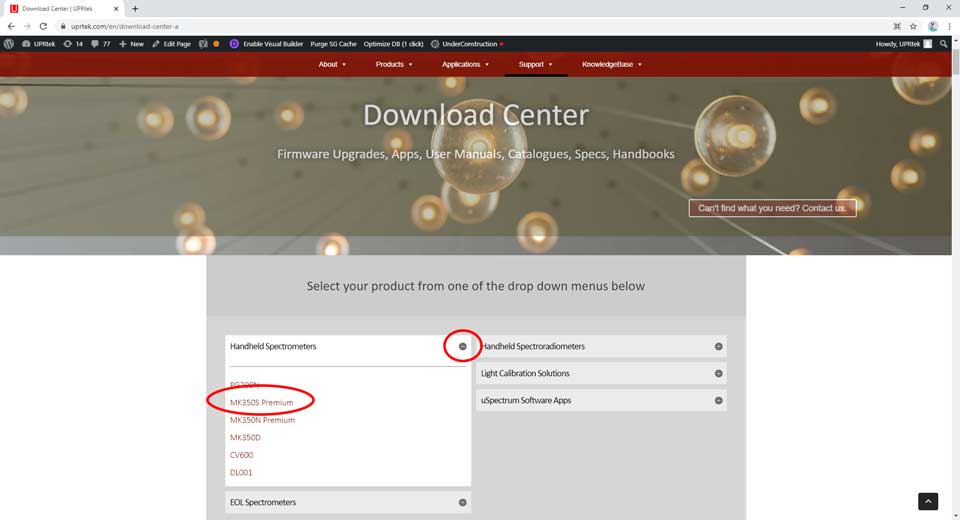Open the MK350S Premium link
960x520 pixels.
click(x=261, y=402)
